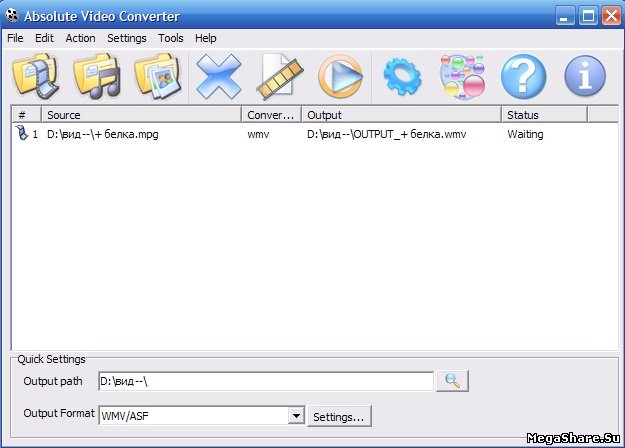Click the Conver... column header

pos(271,115)
